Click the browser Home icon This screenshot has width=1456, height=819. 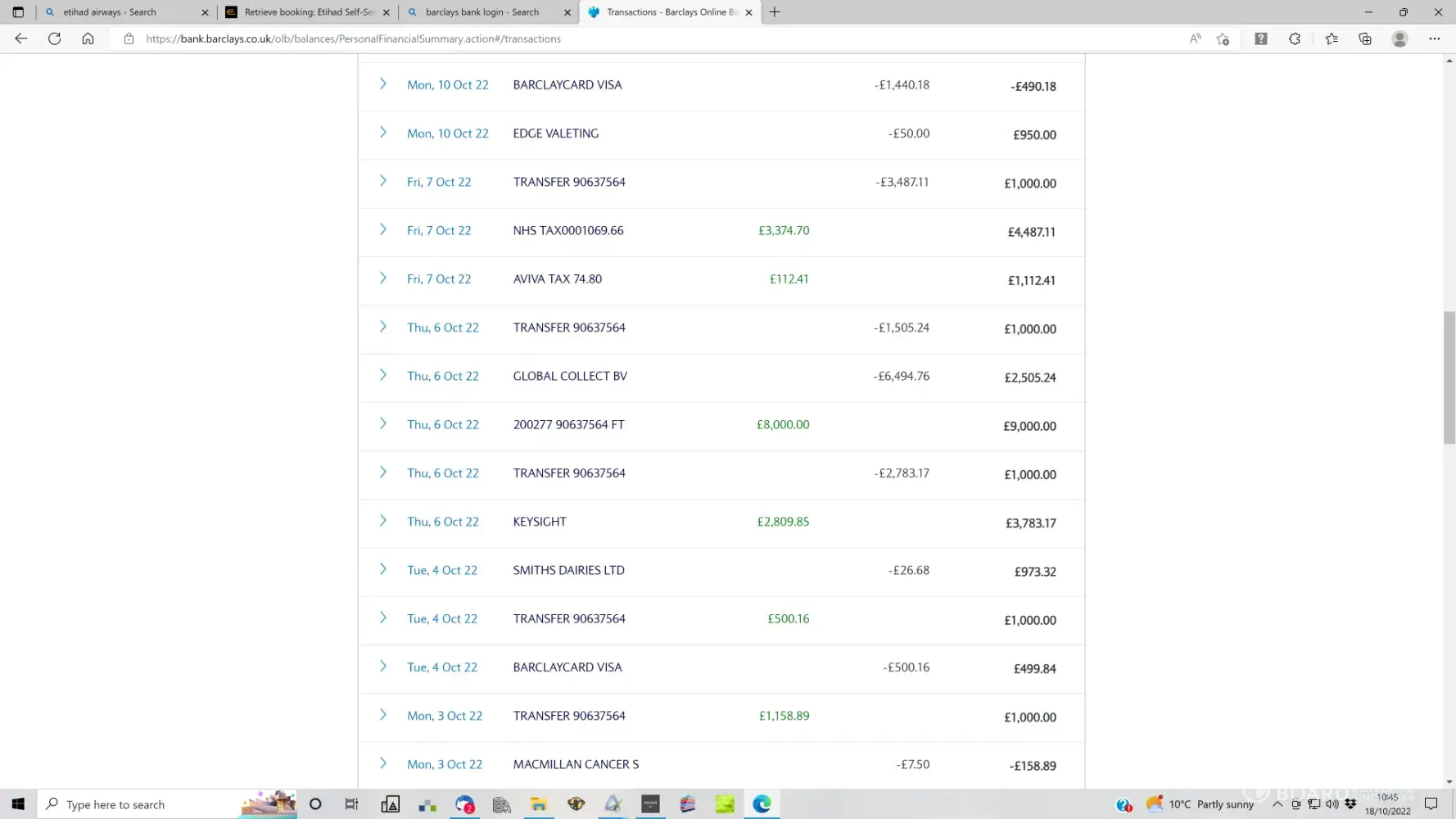88,38
